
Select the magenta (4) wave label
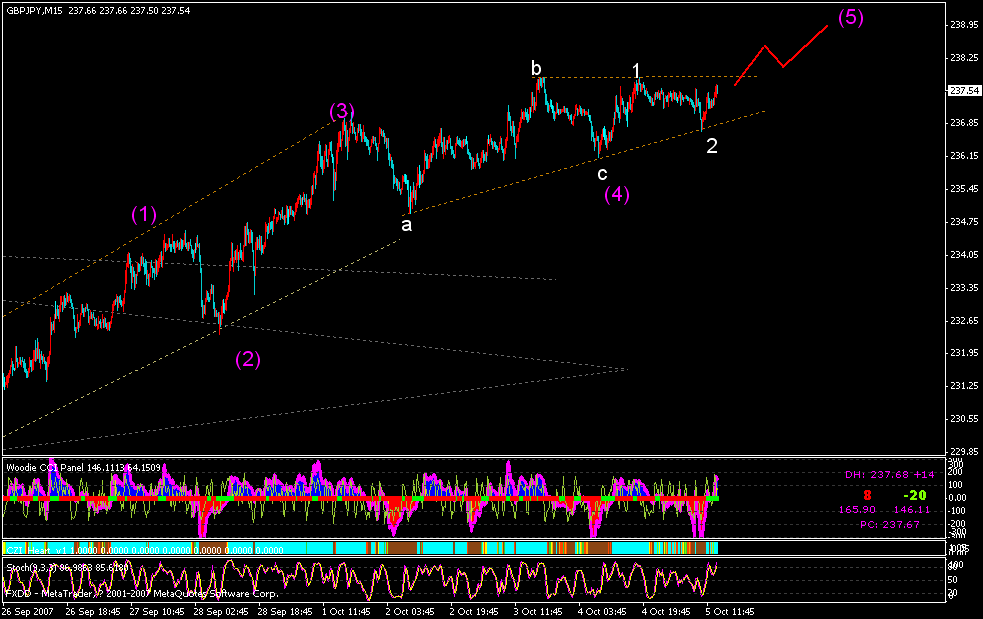pyautogui.click(x=617, y=194)
